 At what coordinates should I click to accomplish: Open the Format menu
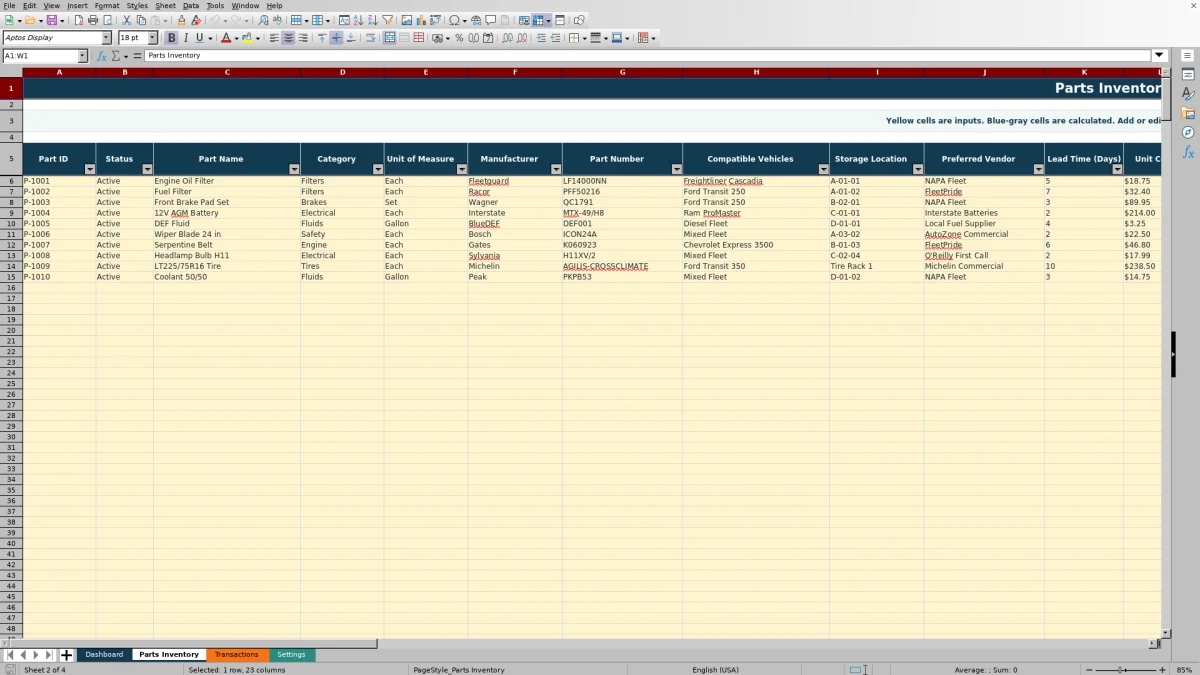[x=107, y=5]
